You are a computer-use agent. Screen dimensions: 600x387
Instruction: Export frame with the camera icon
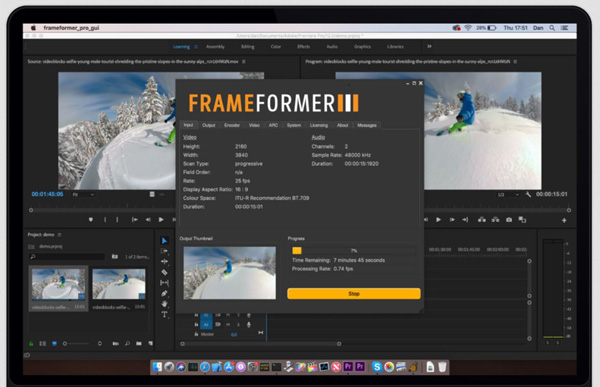point(509,220)
